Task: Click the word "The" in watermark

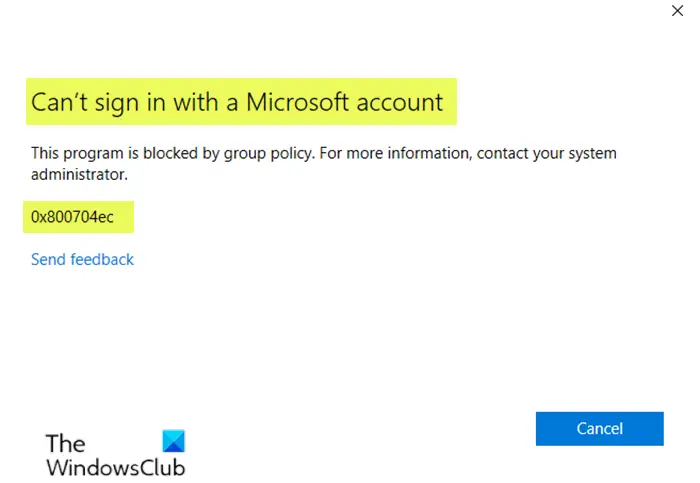Action: coord(66,443)
